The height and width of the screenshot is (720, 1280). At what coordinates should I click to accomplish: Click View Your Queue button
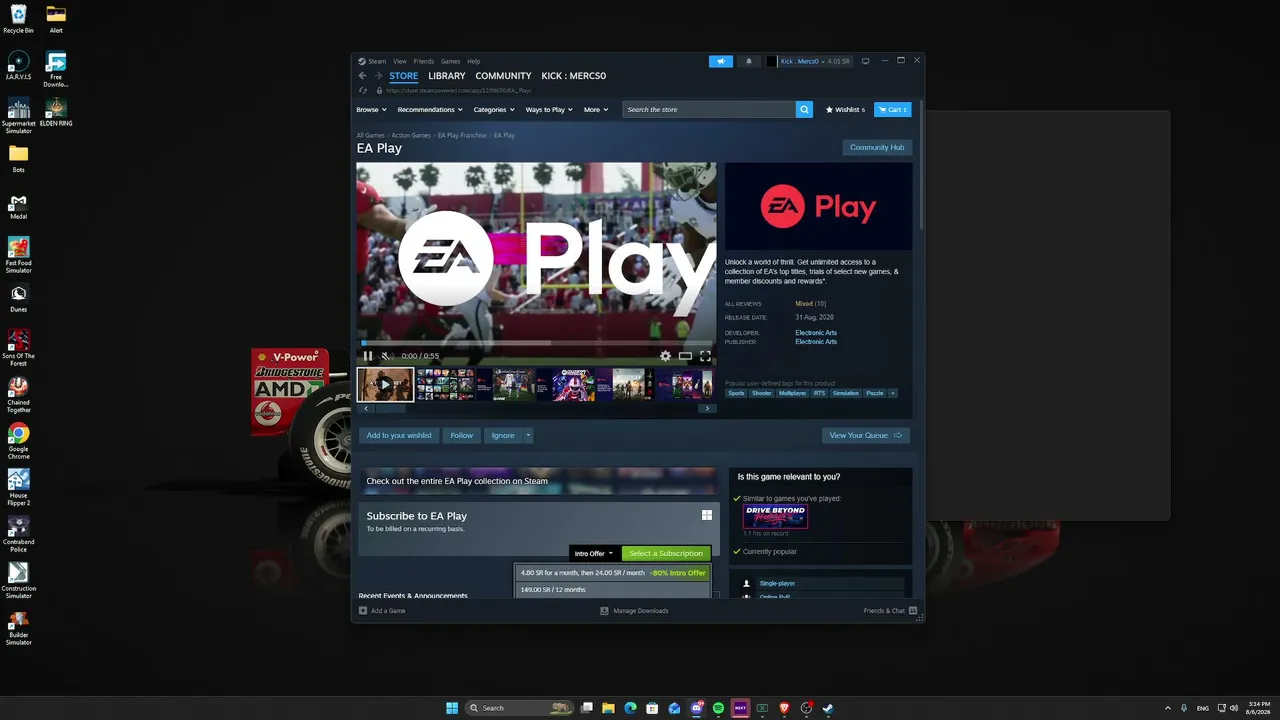[x=866, y=435]
